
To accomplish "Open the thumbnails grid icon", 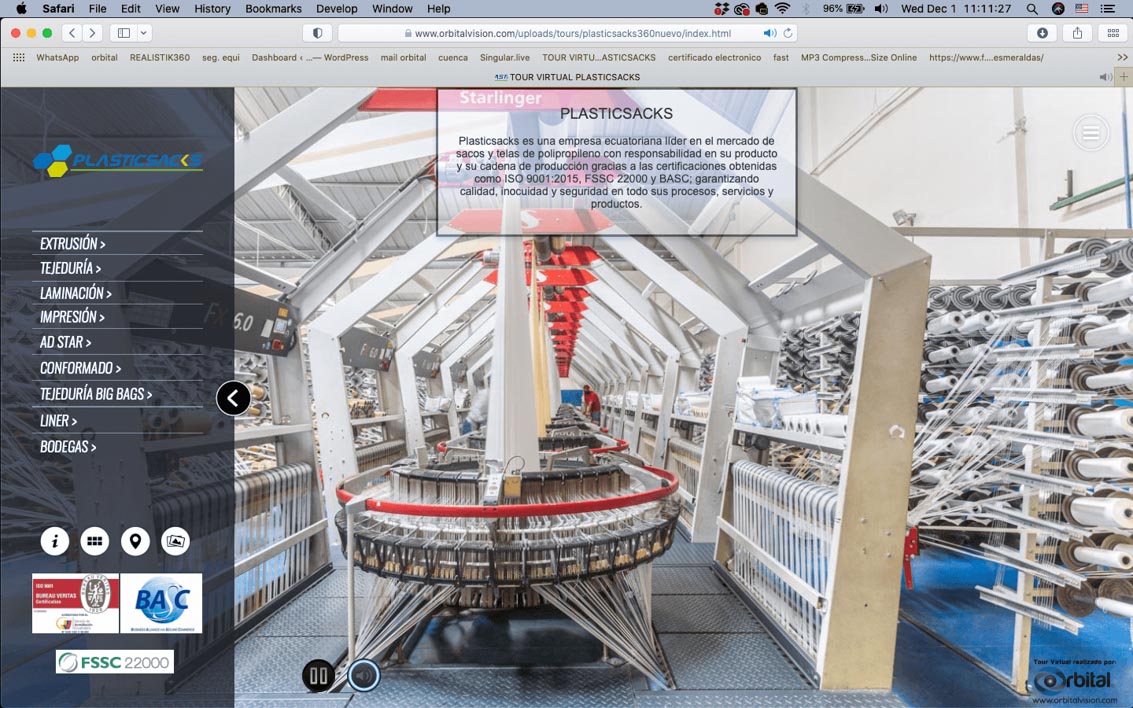I will pyautogui.click(x=95, y=541).
